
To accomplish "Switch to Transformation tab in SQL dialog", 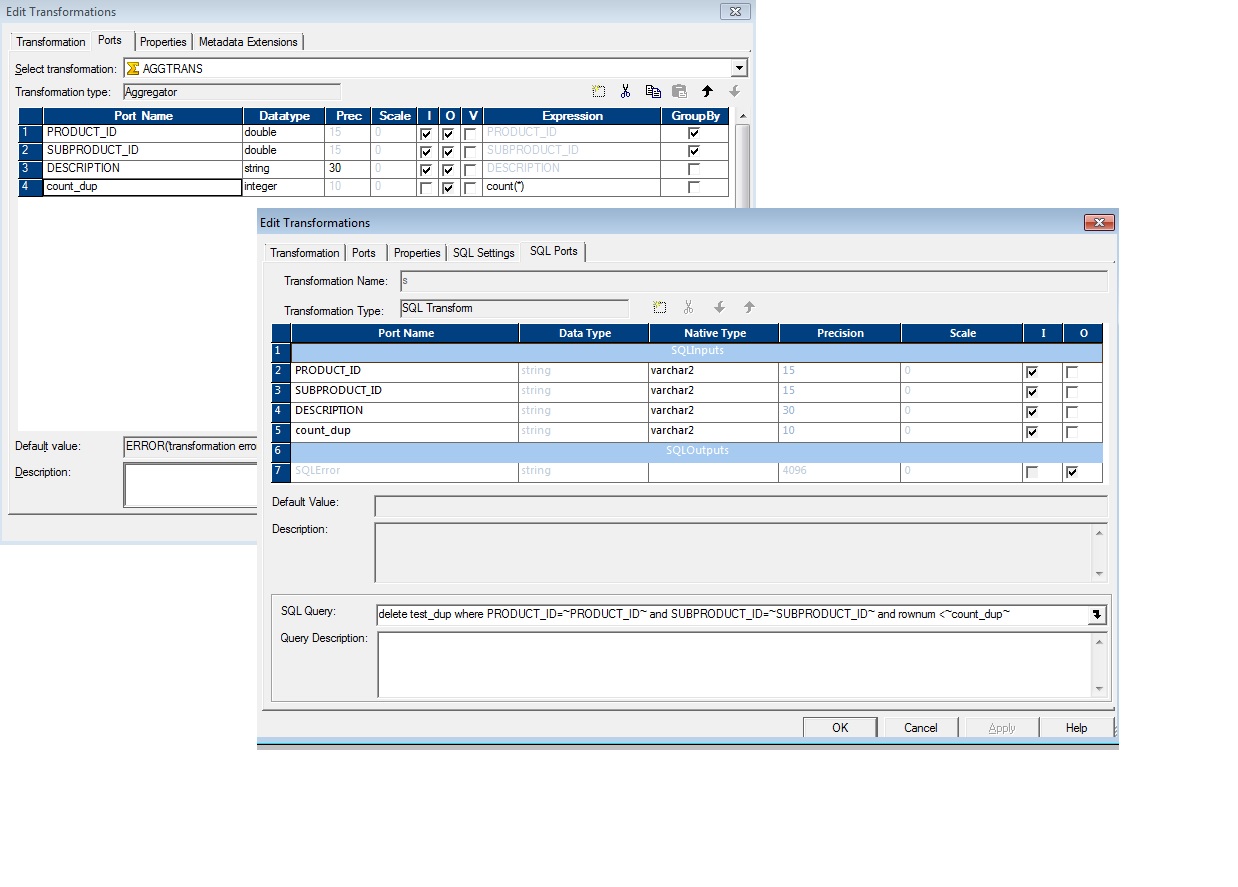I will (305, 253).
